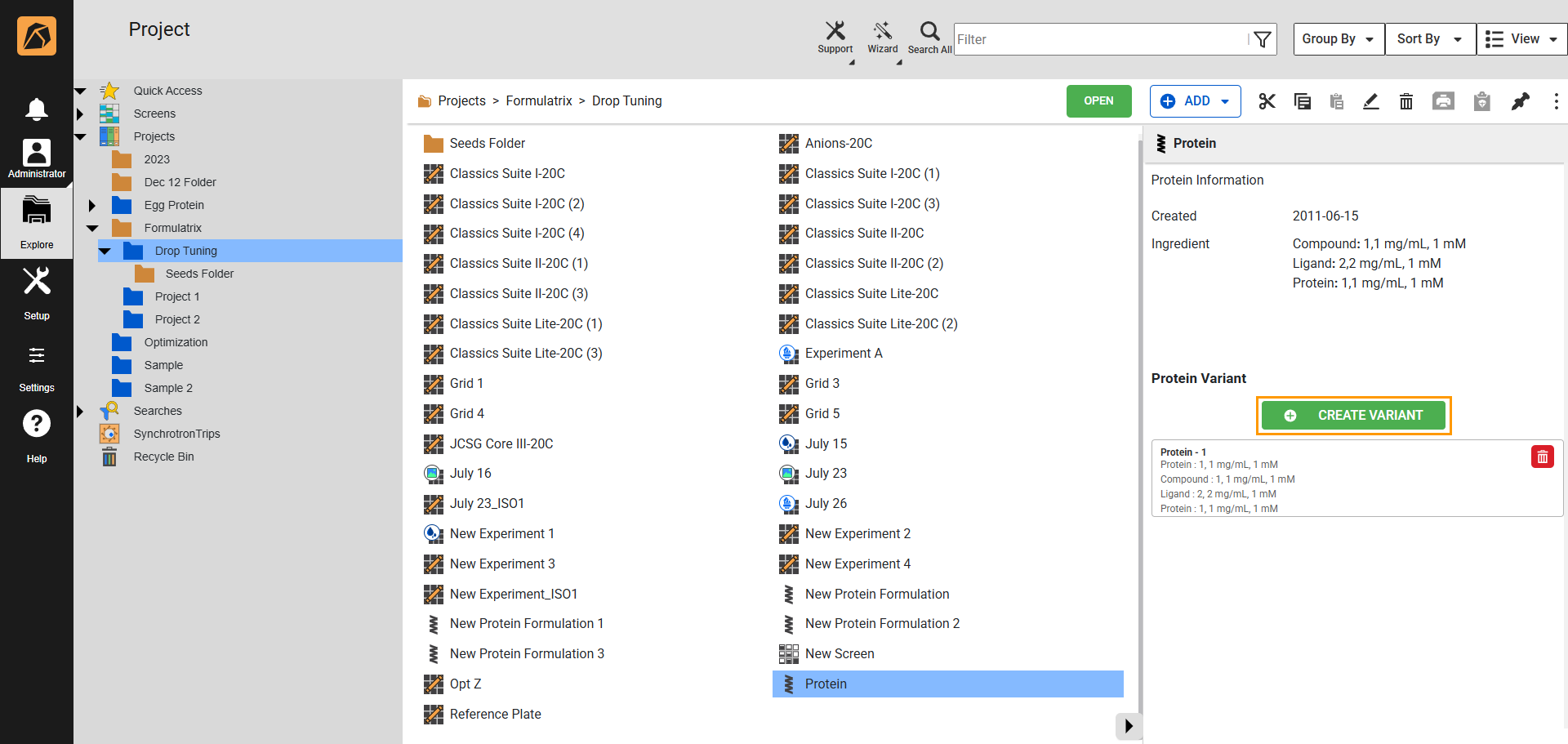Select SynchrotronTrips in tree
The height and width of the screenshot is (744, 1568).
[176, 434]
